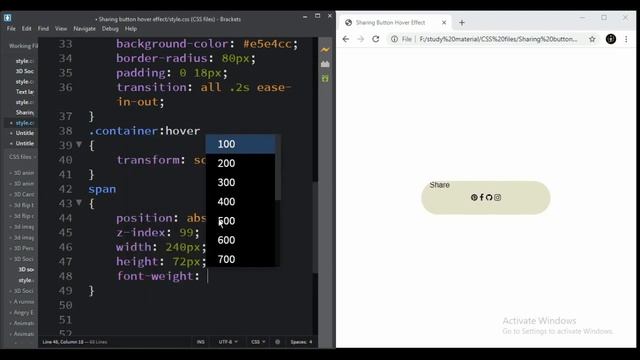Select 300 from the font-weight hints

[240, 182]
